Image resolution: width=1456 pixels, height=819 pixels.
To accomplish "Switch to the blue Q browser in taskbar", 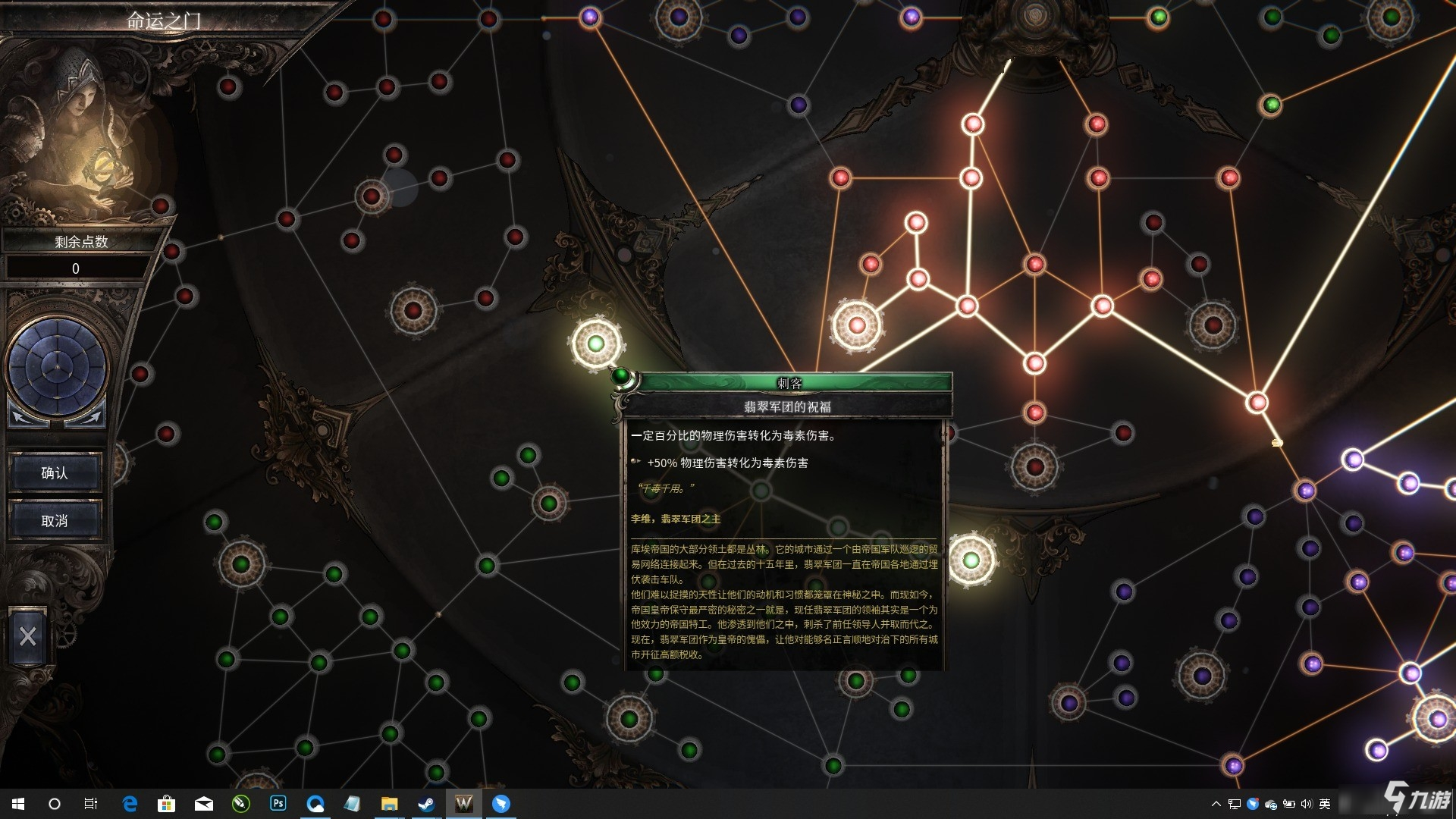I will click(315, 804).
